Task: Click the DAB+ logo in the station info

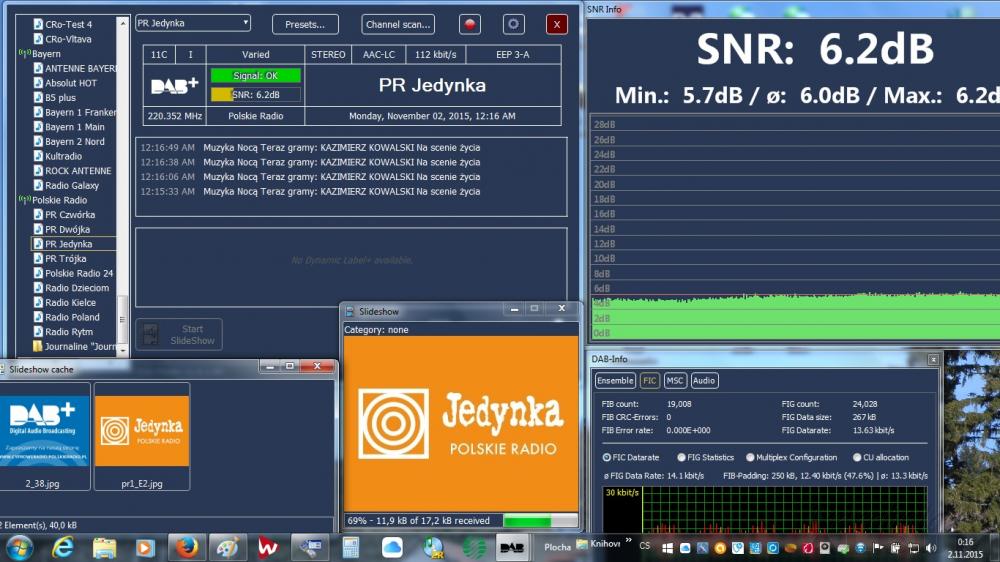Action: point(175,85)
